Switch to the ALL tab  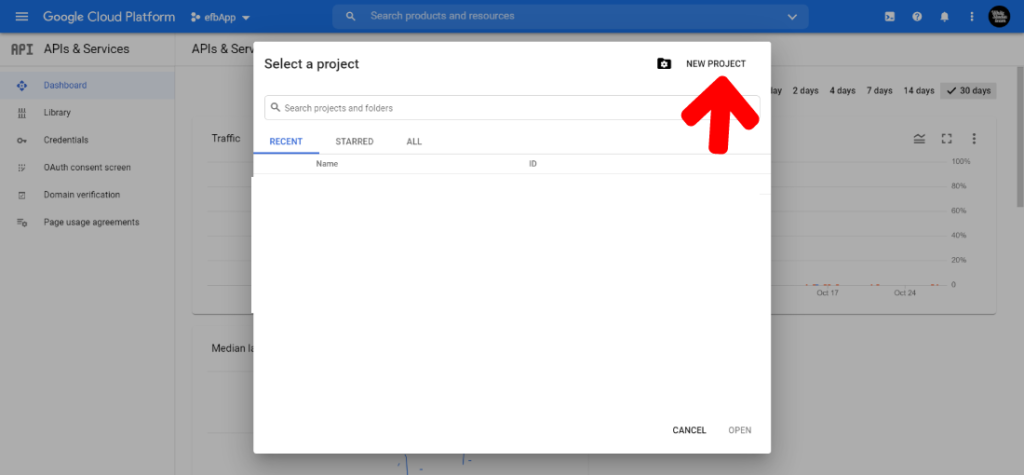(414, 141)
